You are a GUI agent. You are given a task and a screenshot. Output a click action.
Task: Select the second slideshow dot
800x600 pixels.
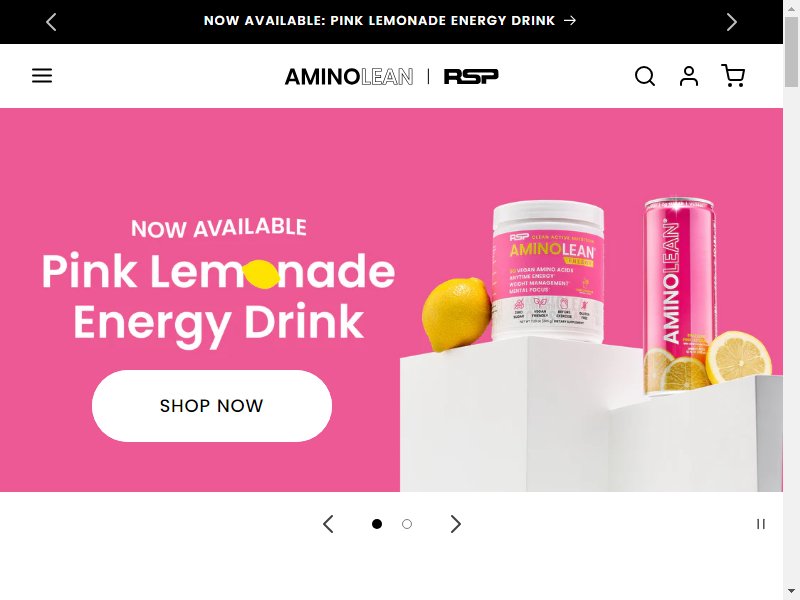[x=407, y=524]
